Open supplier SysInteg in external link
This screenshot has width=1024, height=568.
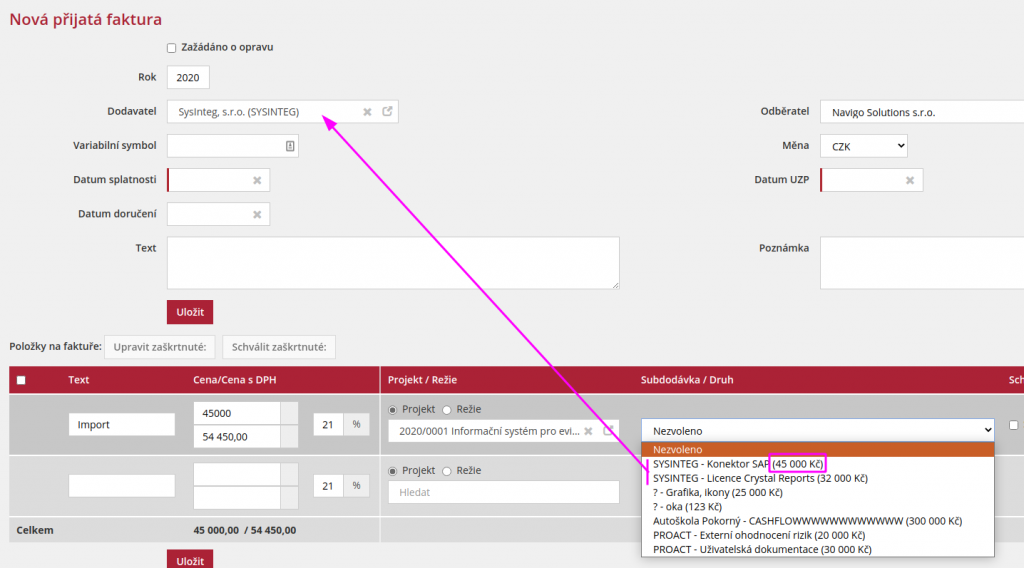(x=387, y=112)
